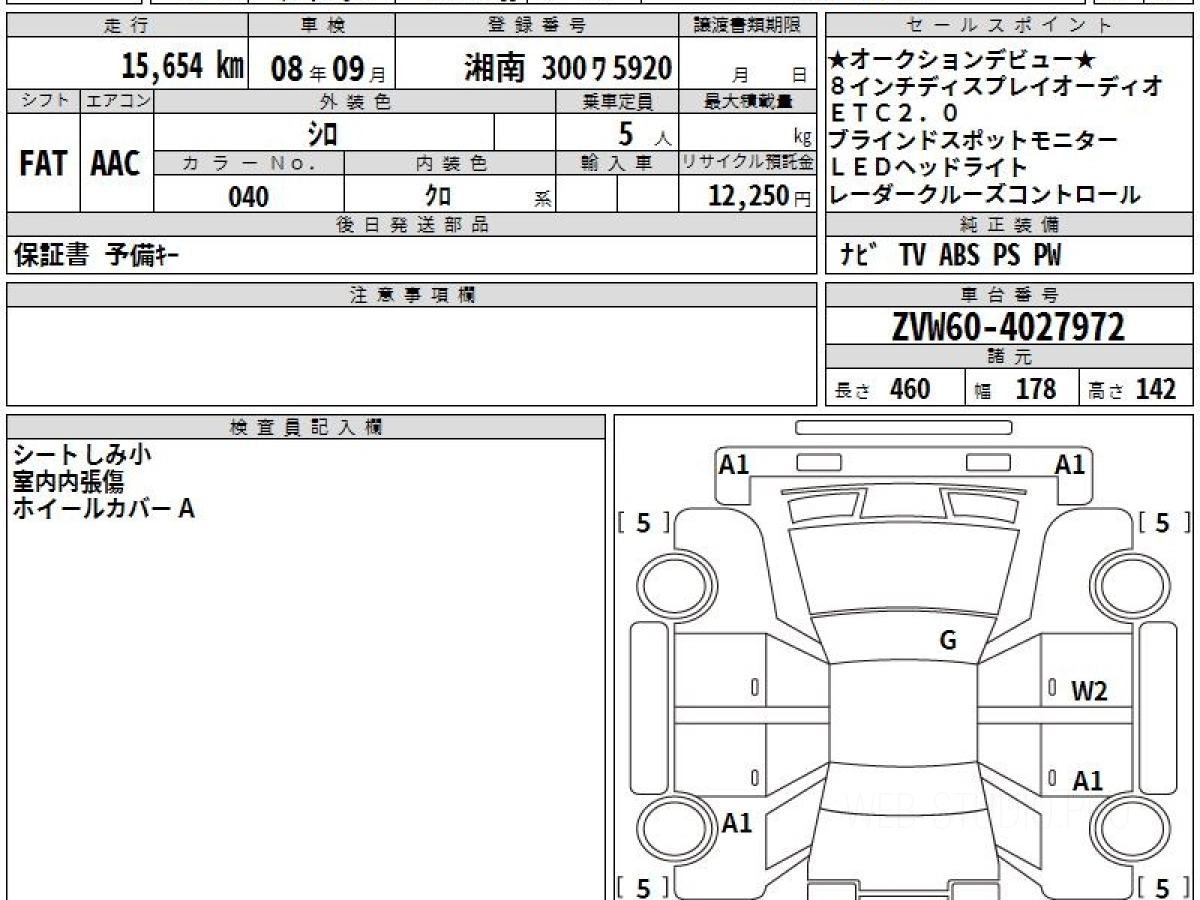Image resolution: width=1200 pixels, height=900 pixels.
Task: Select inspector note シートしみ小
Action: point(82,454)
